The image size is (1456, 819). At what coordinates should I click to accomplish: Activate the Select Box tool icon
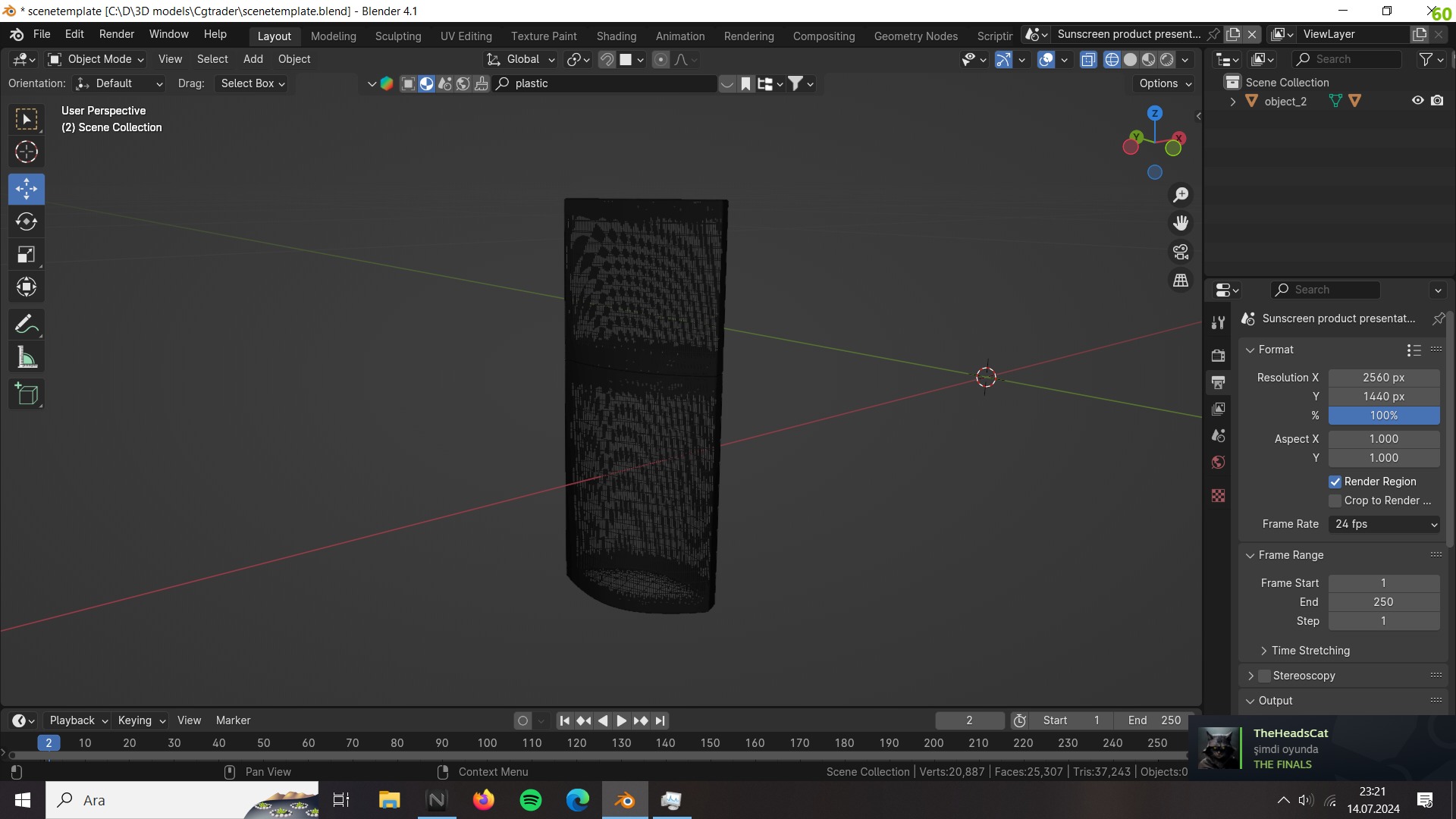pyautogui.click(x=27, y=119)
